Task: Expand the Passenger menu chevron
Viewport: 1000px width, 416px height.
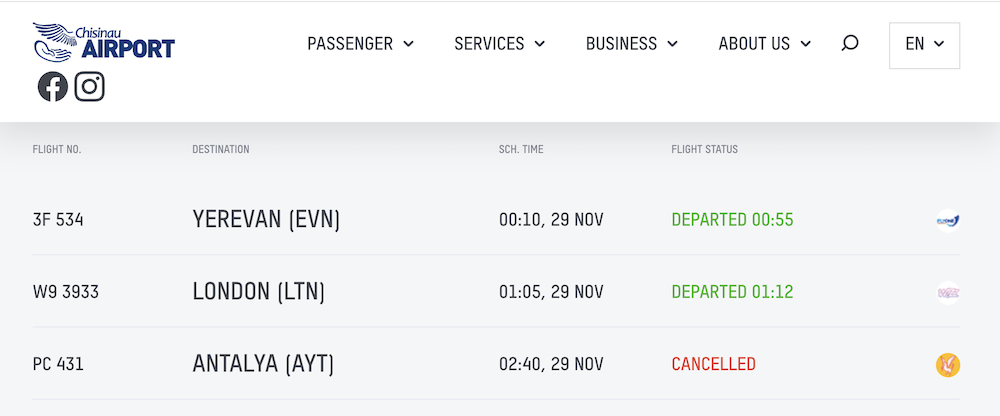Action: tap(408, 44)
